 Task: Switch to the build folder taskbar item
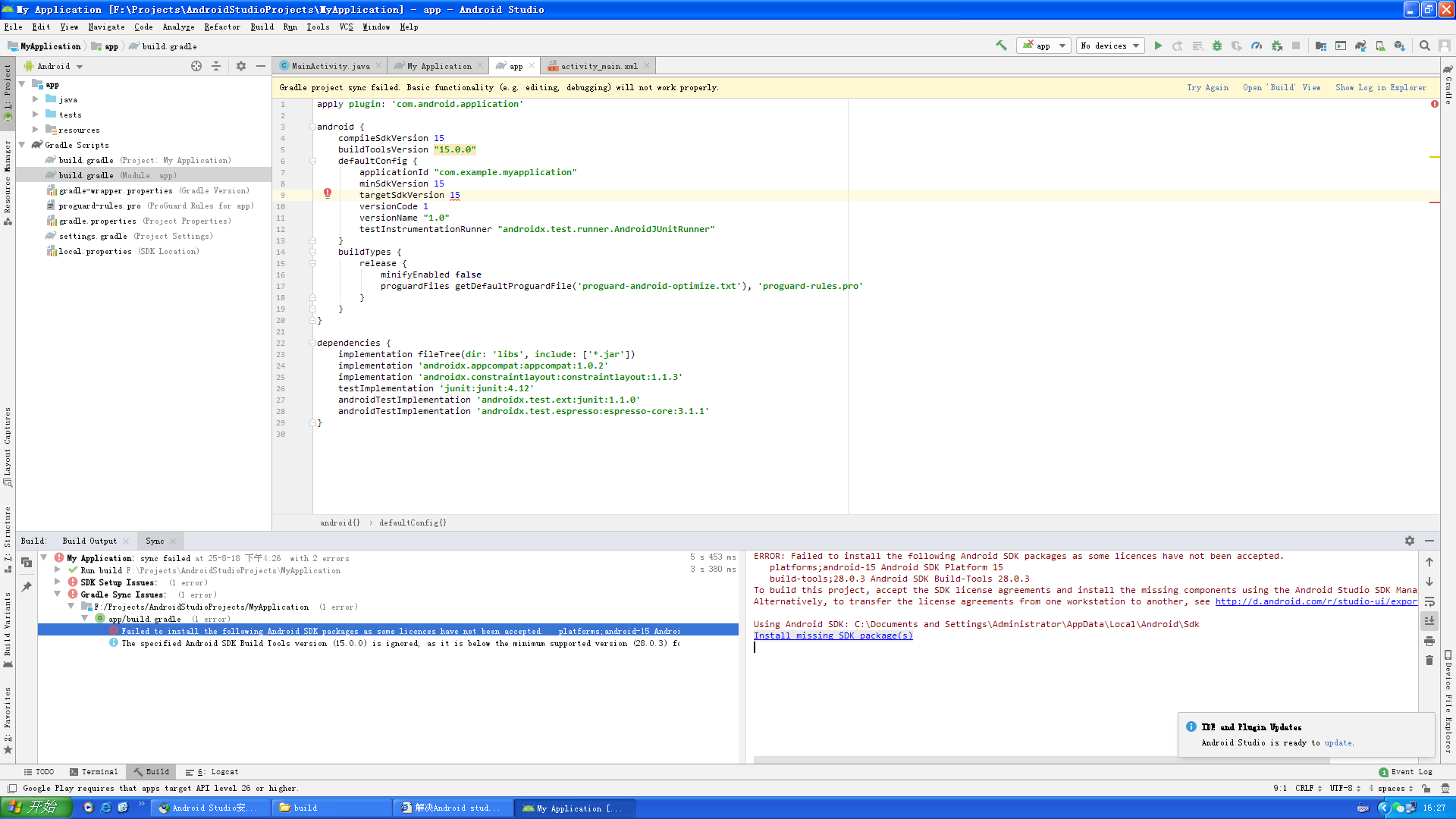[x=332, y=808]
